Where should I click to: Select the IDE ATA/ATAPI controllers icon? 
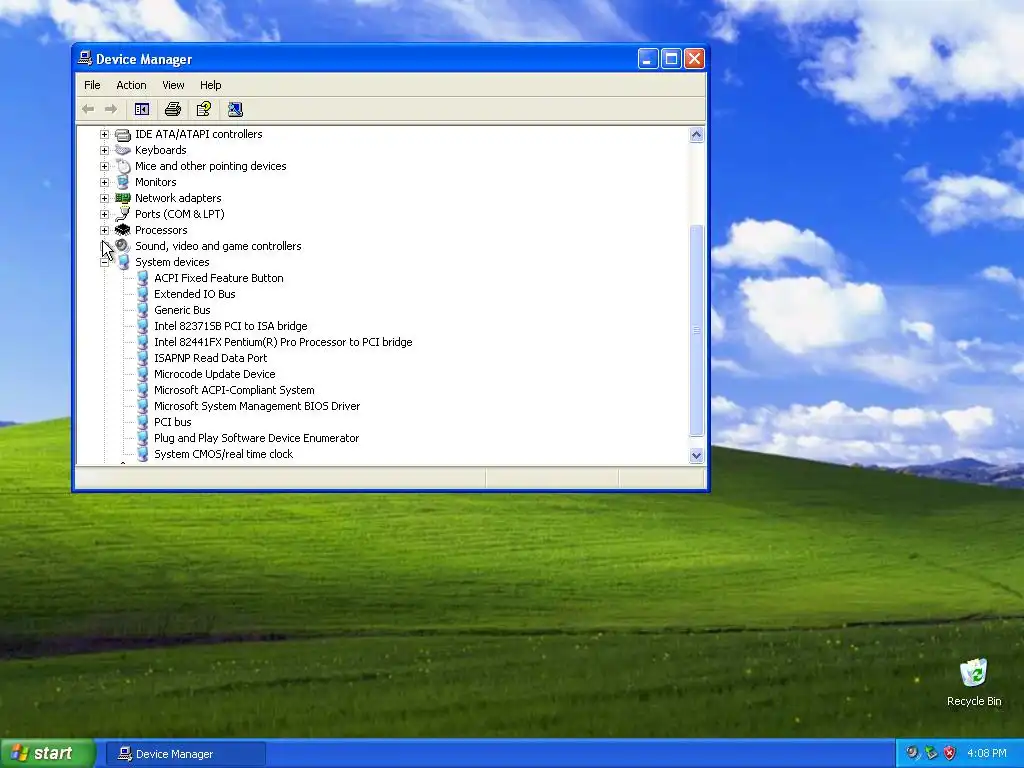pyautogui.click(x=123, y=135)
